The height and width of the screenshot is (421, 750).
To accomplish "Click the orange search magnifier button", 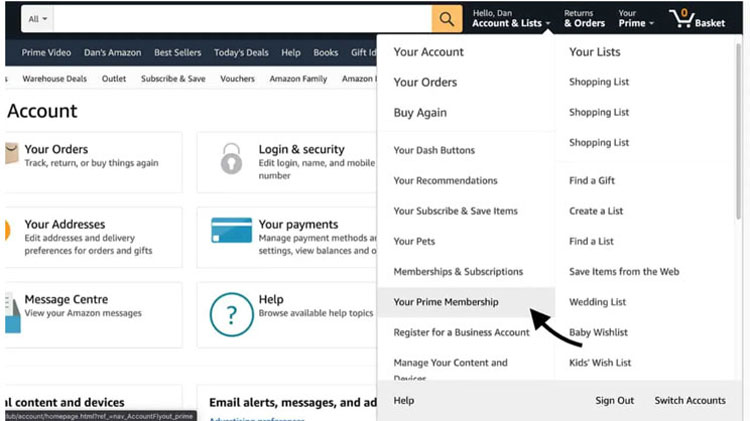I will (x=447, y=19).
